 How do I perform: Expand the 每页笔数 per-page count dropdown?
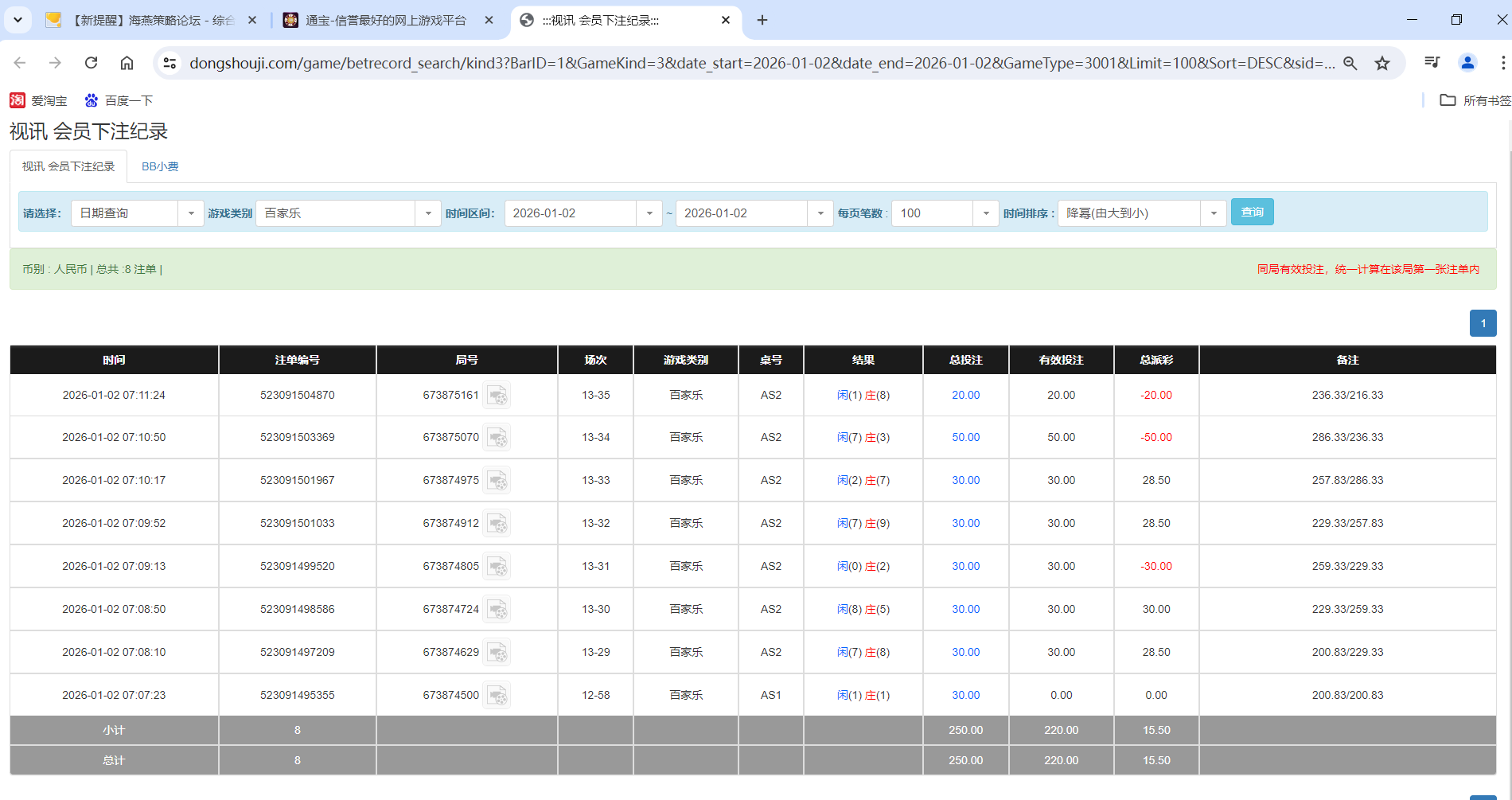coord(986,213)
